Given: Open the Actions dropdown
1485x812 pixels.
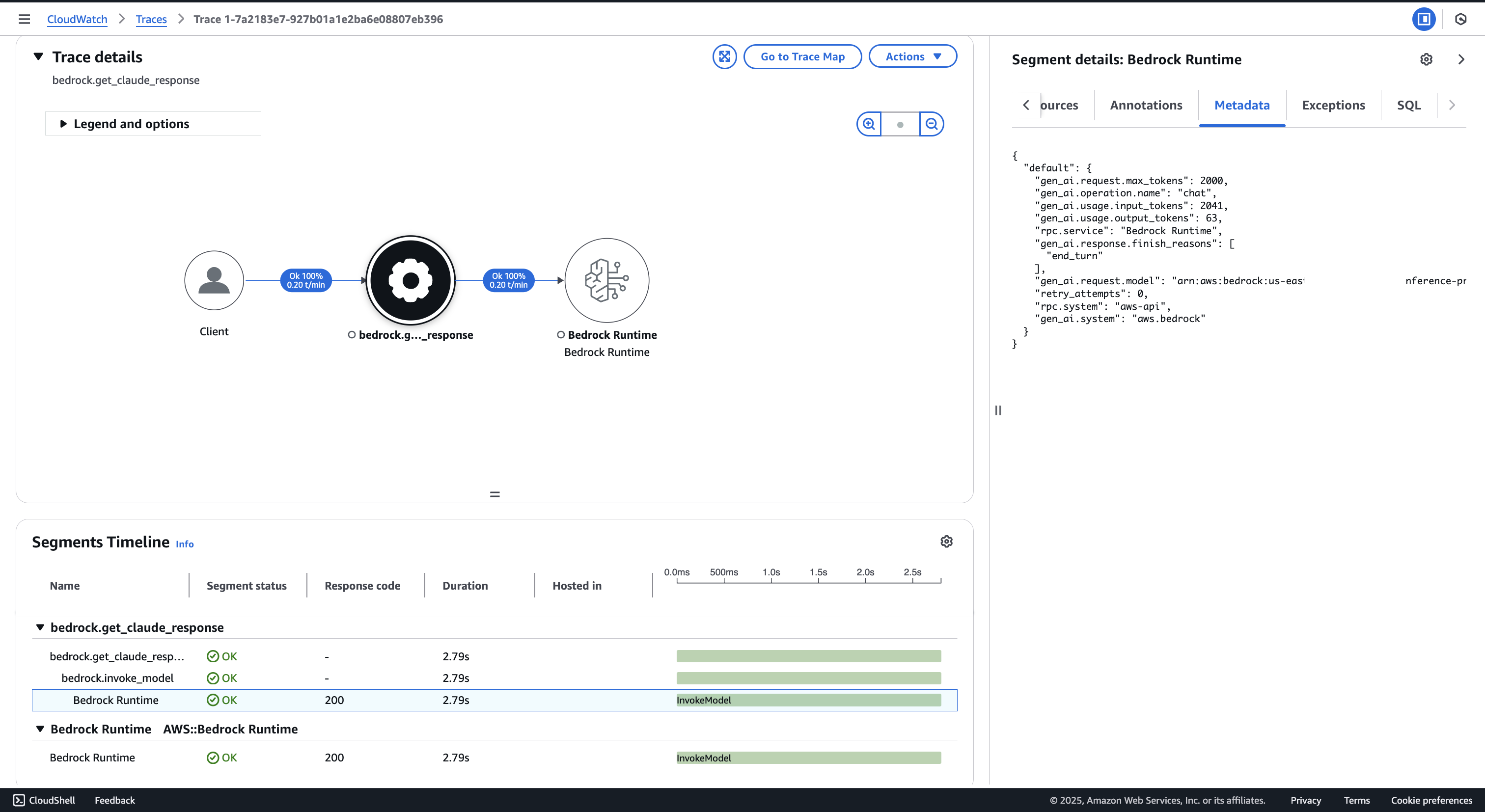Looking at the screenshot, I should (912, 56).
